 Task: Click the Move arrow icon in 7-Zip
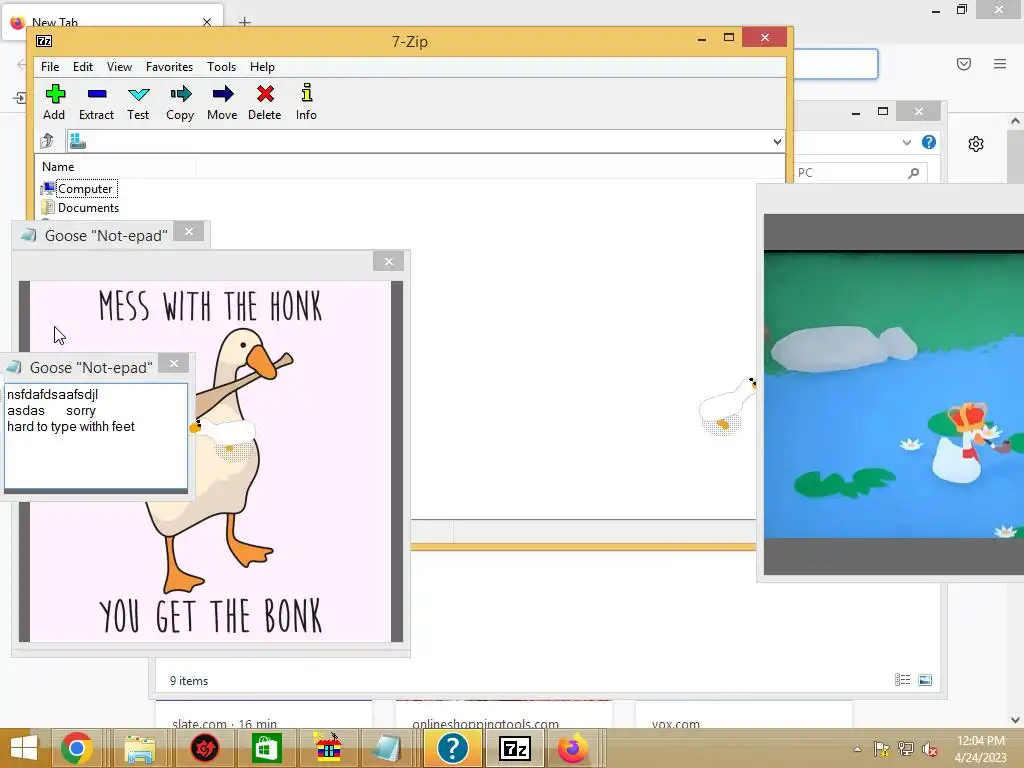tap(222, 103)
